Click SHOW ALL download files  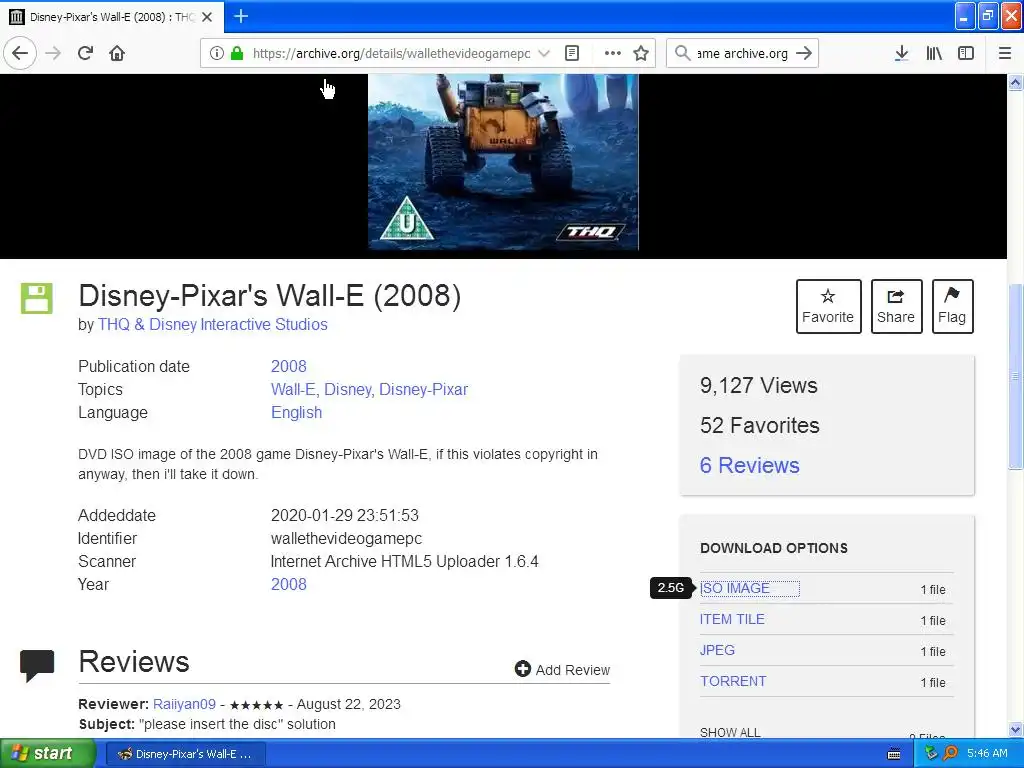730,732
